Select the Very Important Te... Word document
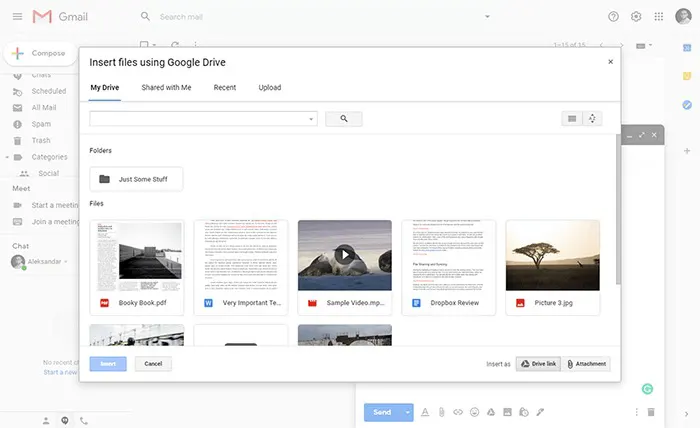This screenshot has height=428, width=700. (x=241, y=267)
